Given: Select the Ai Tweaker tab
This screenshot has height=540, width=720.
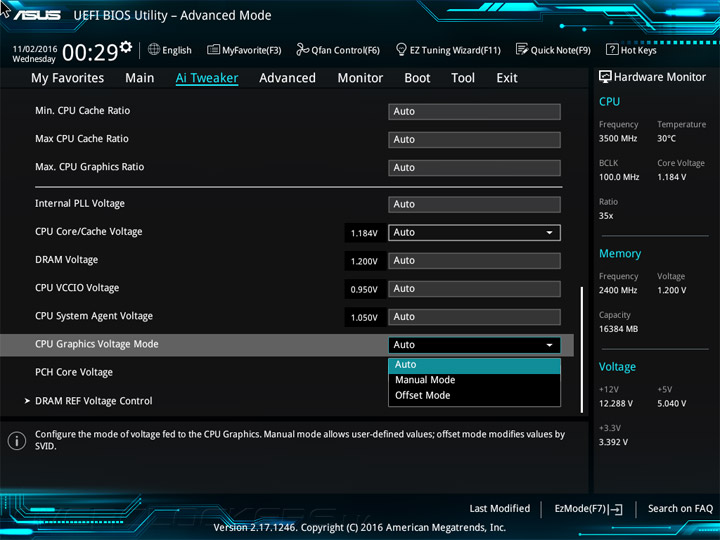Looking at the screenshot, I should tap(207, 78).
